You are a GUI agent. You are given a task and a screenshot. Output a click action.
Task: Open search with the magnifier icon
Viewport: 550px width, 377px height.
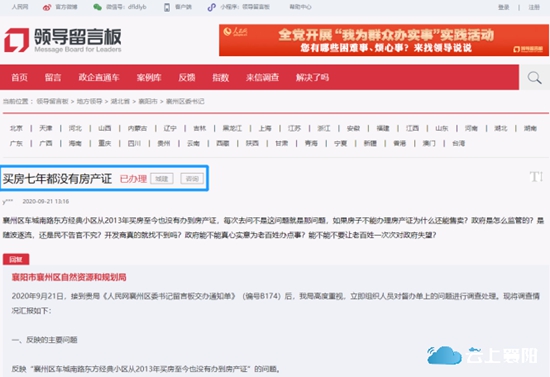coord(535,78)
